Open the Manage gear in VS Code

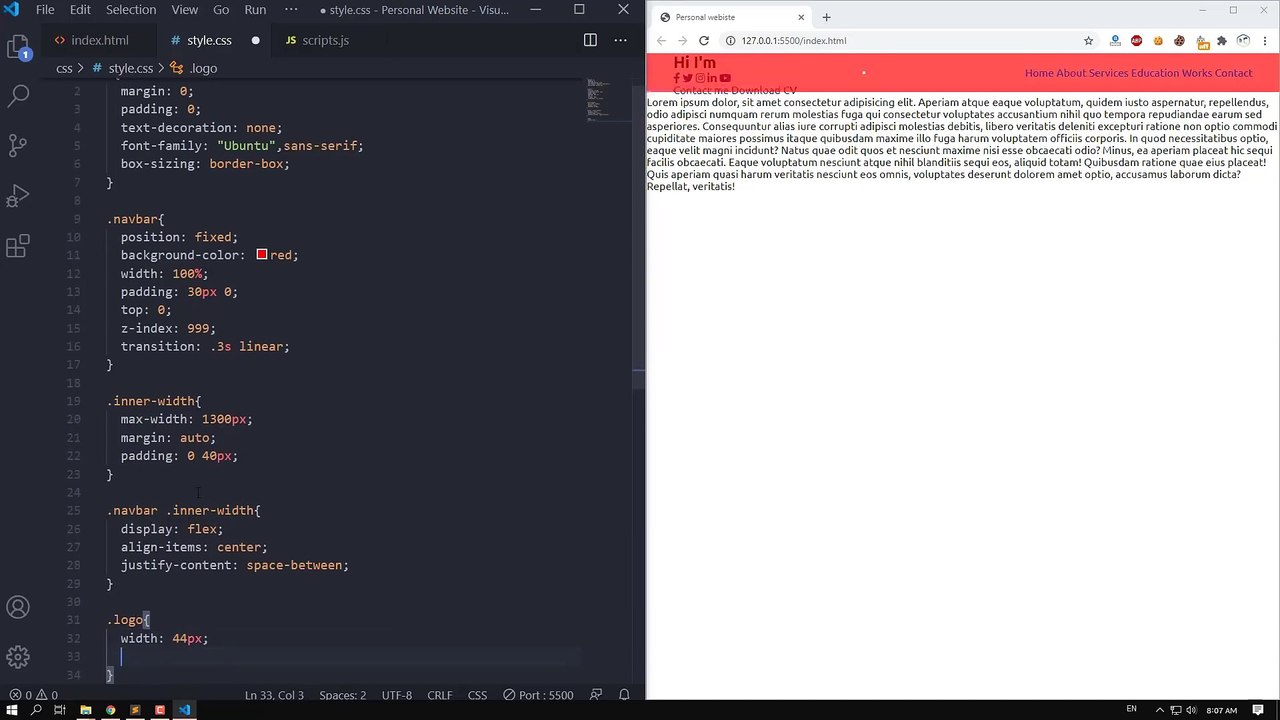18,657
